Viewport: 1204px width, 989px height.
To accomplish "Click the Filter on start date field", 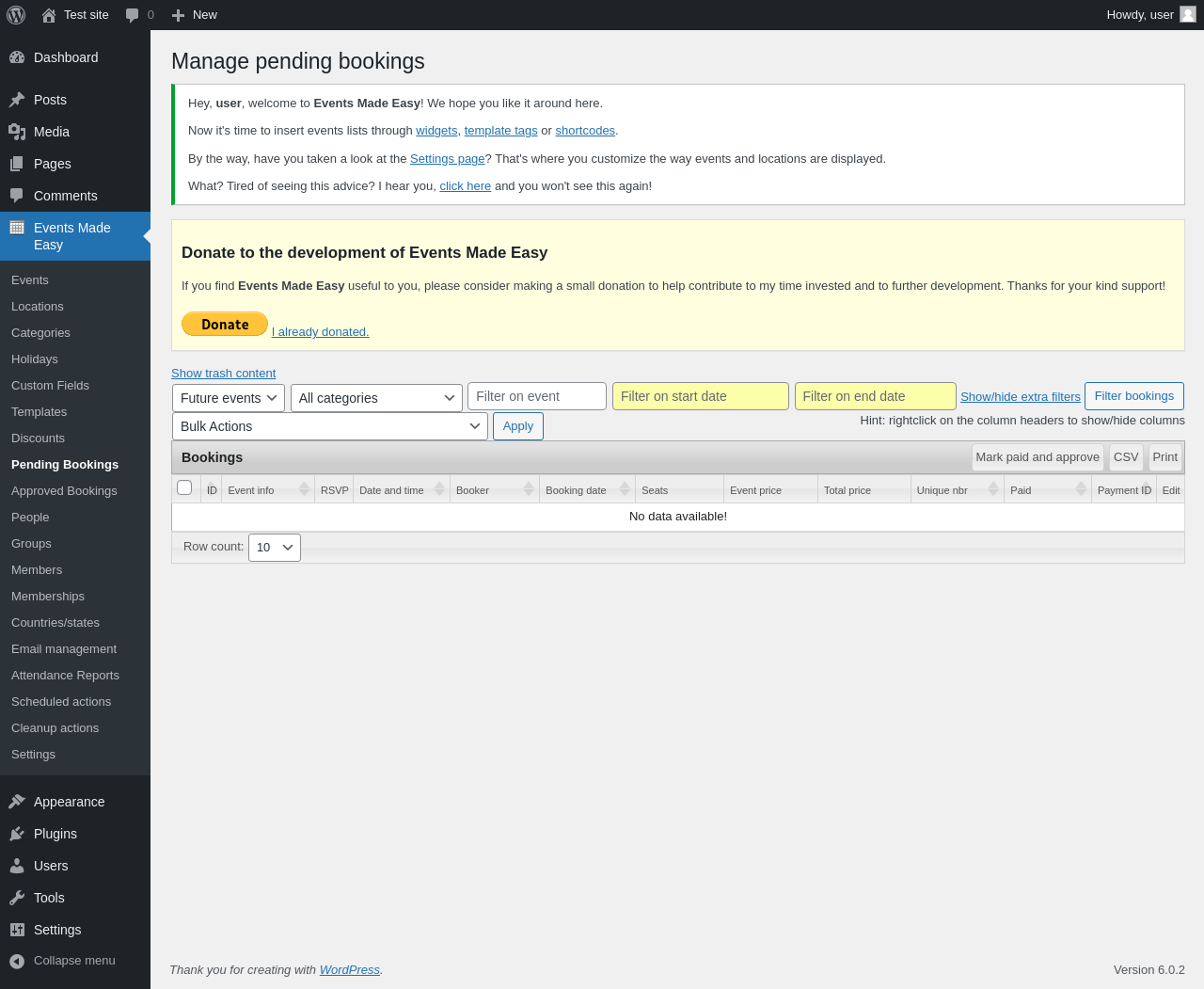I will (701, 396).
